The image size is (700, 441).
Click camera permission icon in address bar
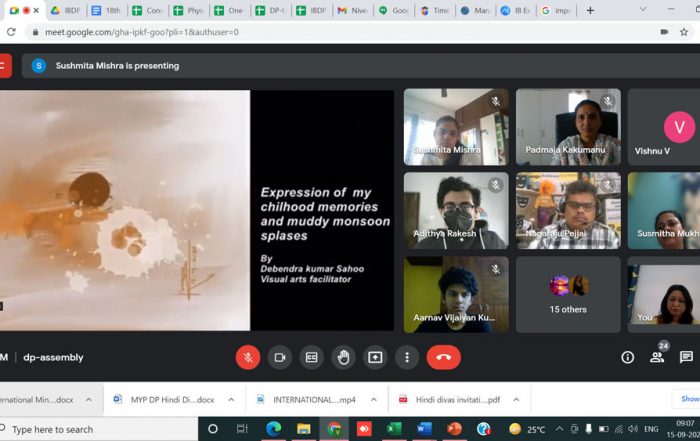pyautogui.click(x=664, y=32)
